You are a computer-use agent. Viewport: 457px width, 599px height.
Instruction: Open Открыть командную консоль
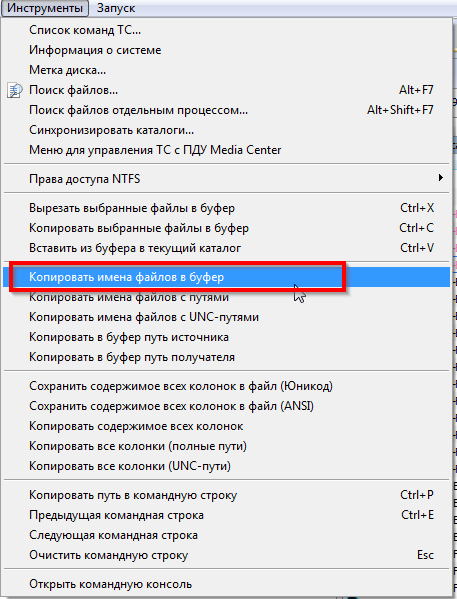coord(226,584)
